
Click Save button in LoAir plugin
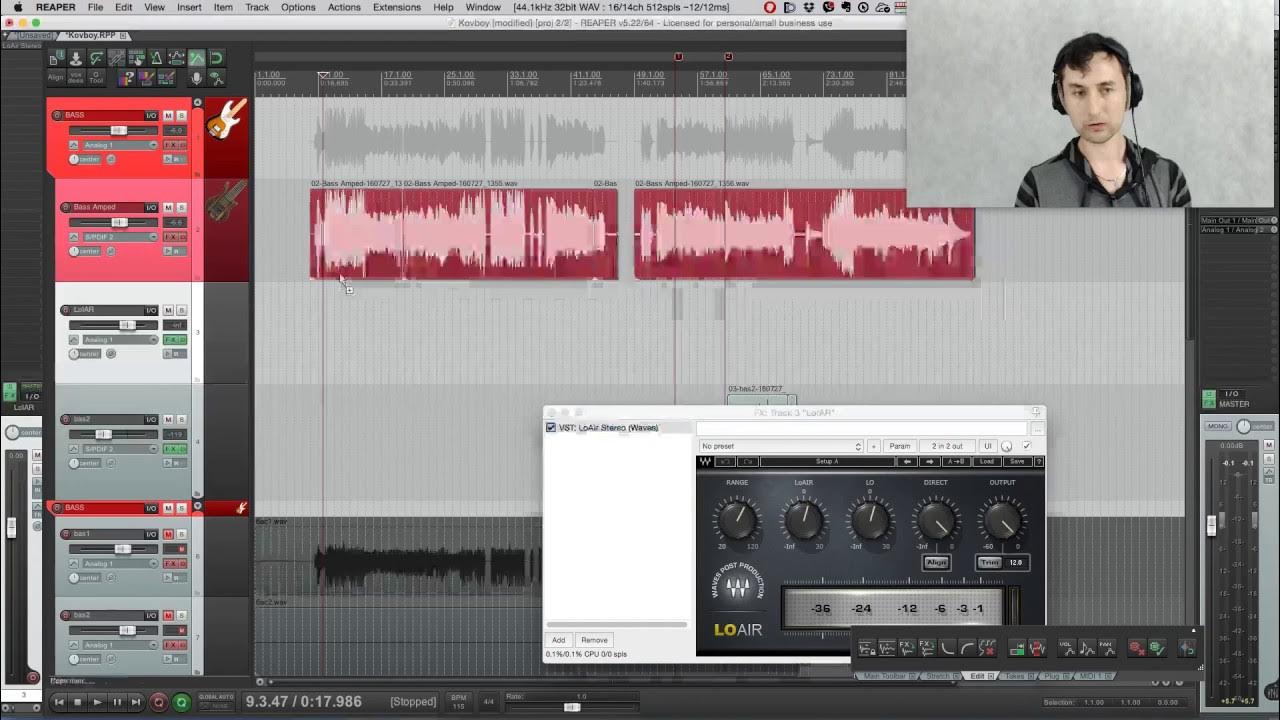click(1017, 461)
